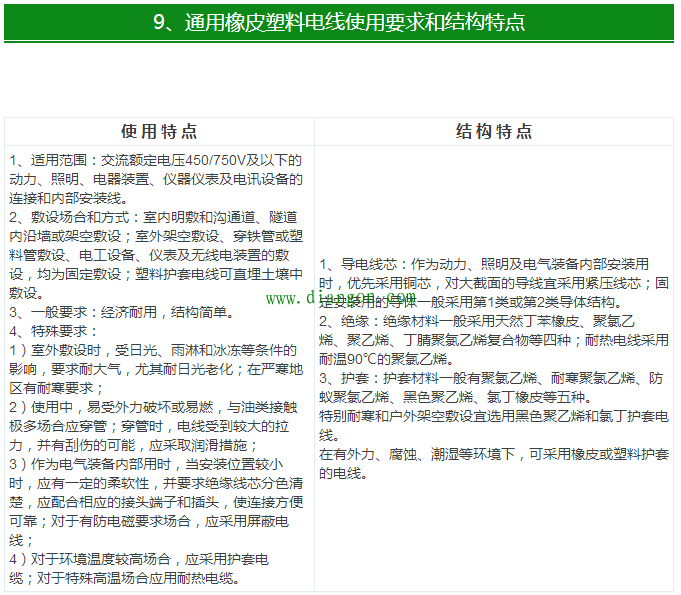Click sub-item 2）使用中 paragraph

click(156, 426)
